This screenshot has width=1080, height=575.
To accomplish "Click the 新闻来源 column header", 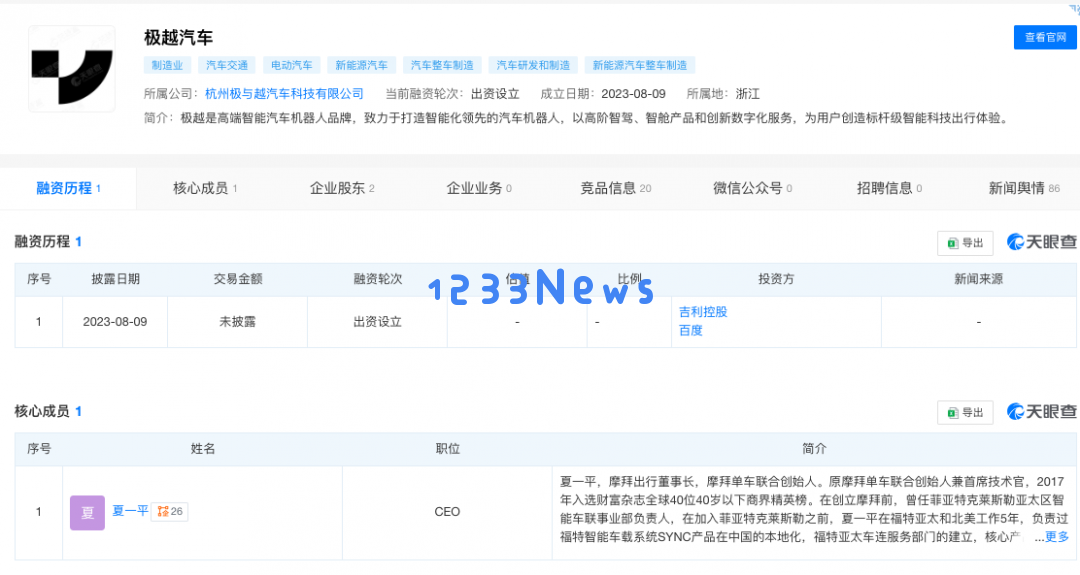I will [979, 279].
